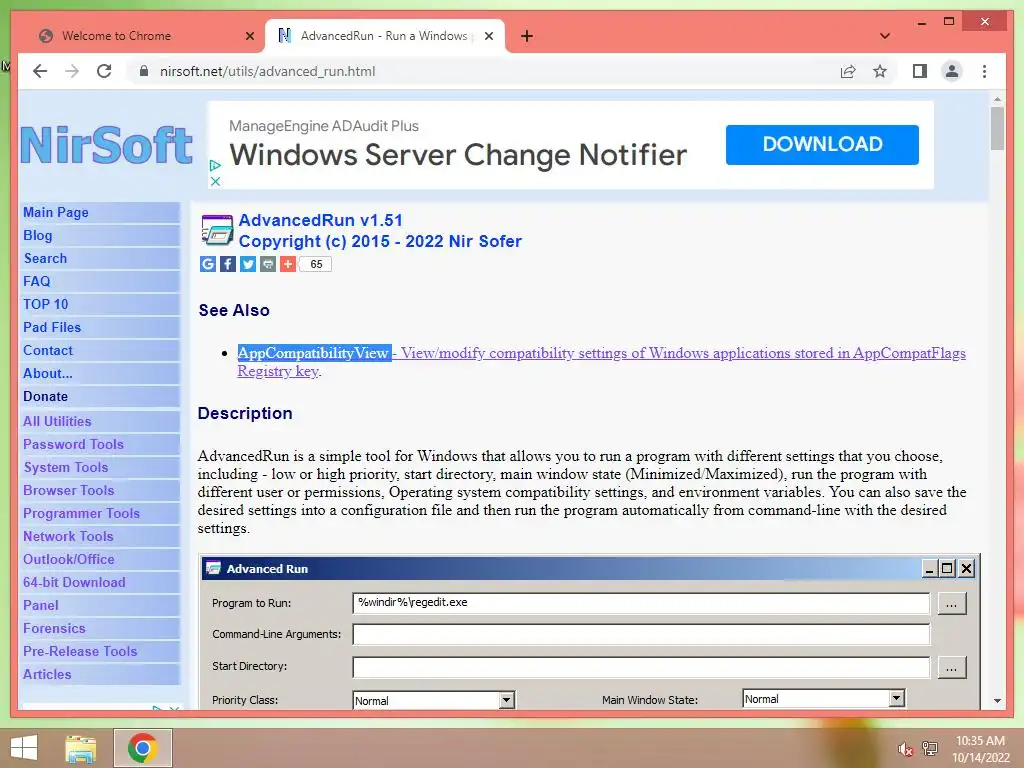Open Forensics sidebar link
The height and width of the screenshot is (768, 1024).
[x=54, y=628]
